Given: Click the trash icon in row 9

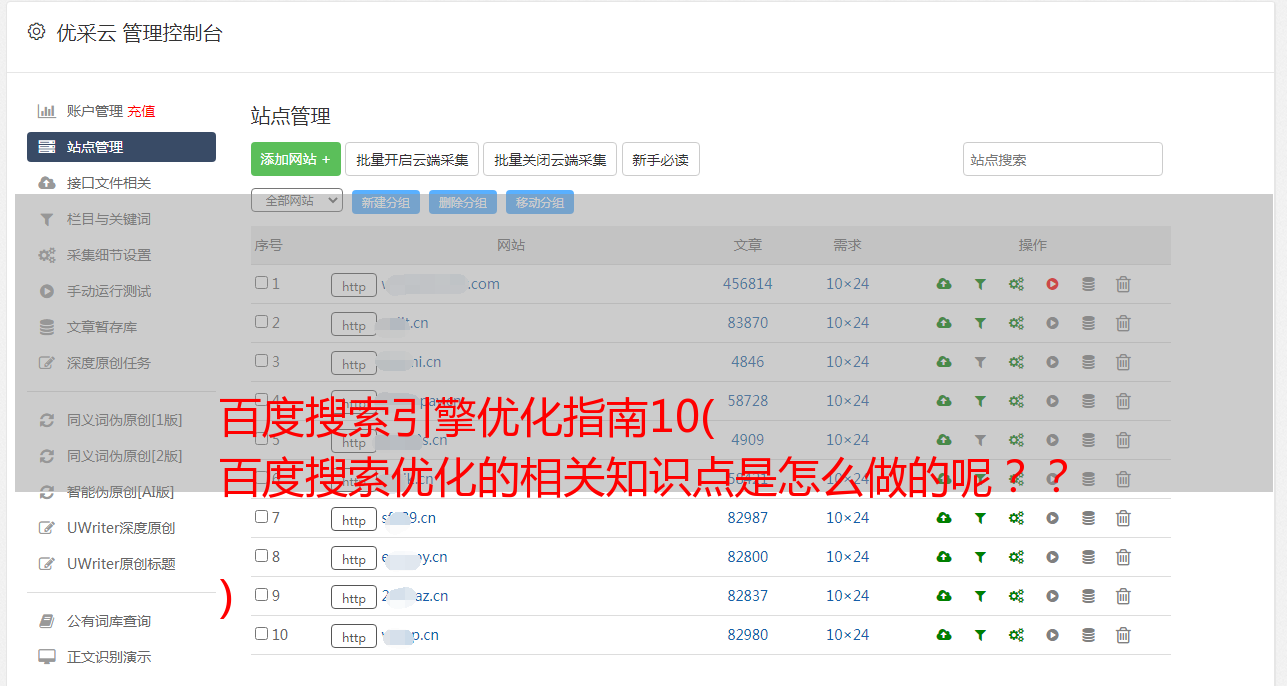Looking at the screenshot, I should tap(1123, 596).
